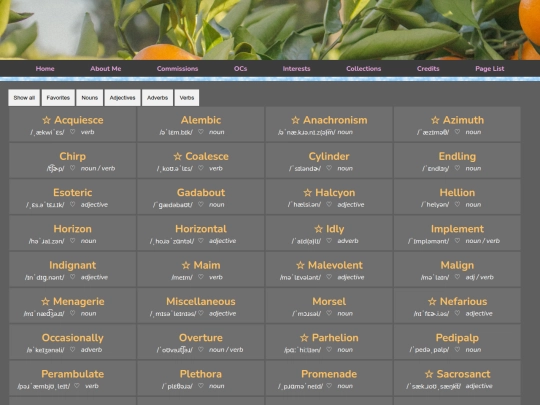Image resolution: width=540 pixels, height=405 pixels.
Task: Select the Hellion word title
Action: (457, 193)
